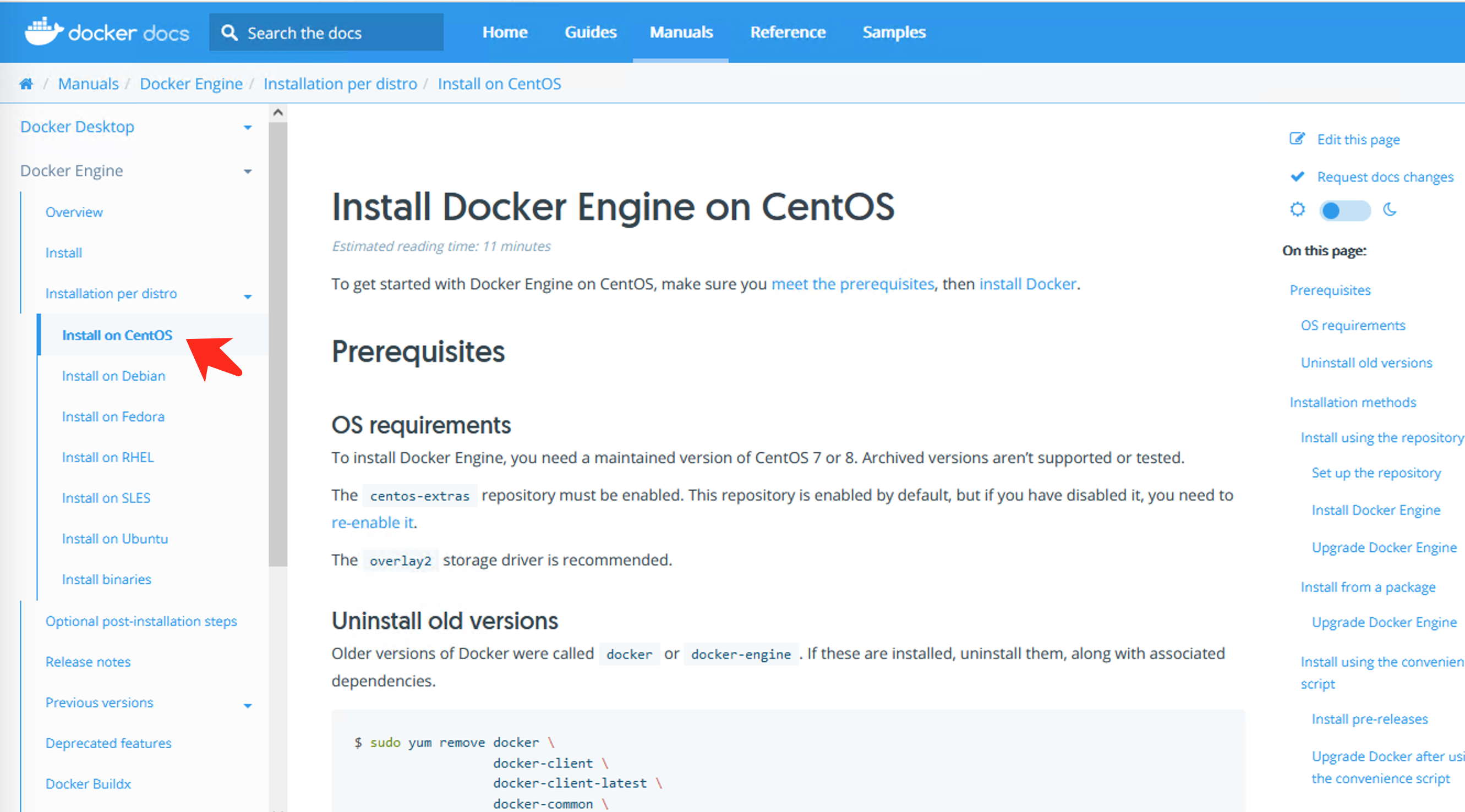Click the sidebar scroll-up arrow
Viewport: 1465px width, 812px height.
pos(277,112)
